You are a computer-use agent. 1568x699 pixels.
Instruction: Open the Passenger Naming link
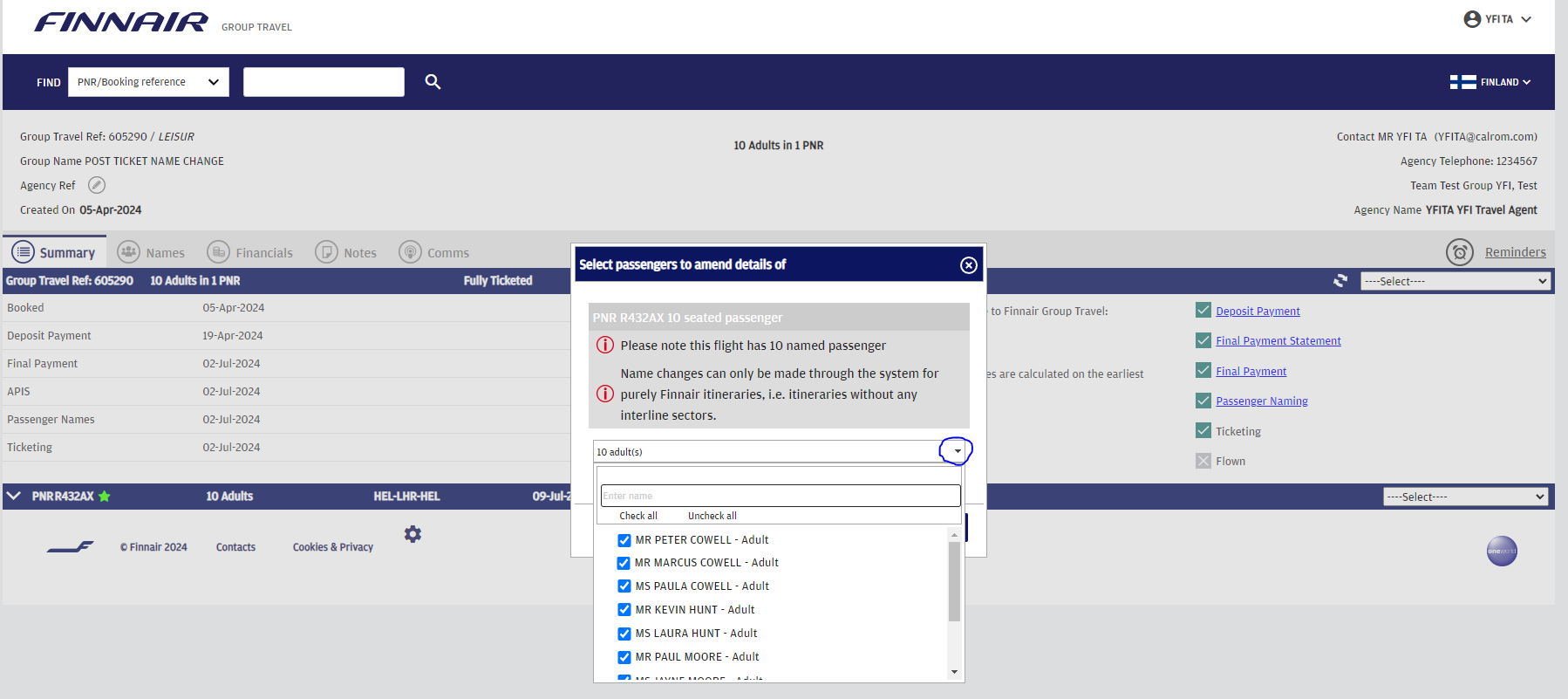click(x=1262, y=401)
